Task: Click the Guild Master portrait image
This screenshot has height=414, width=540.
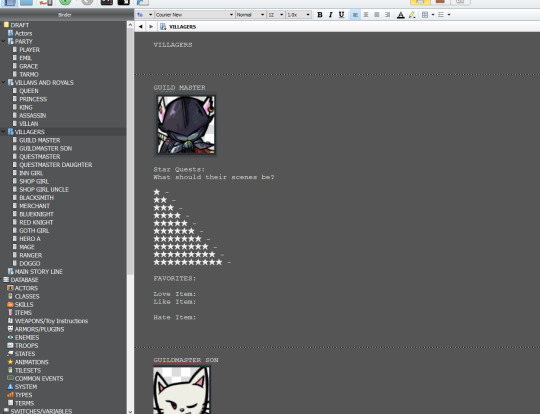Action: click(186, 125)
